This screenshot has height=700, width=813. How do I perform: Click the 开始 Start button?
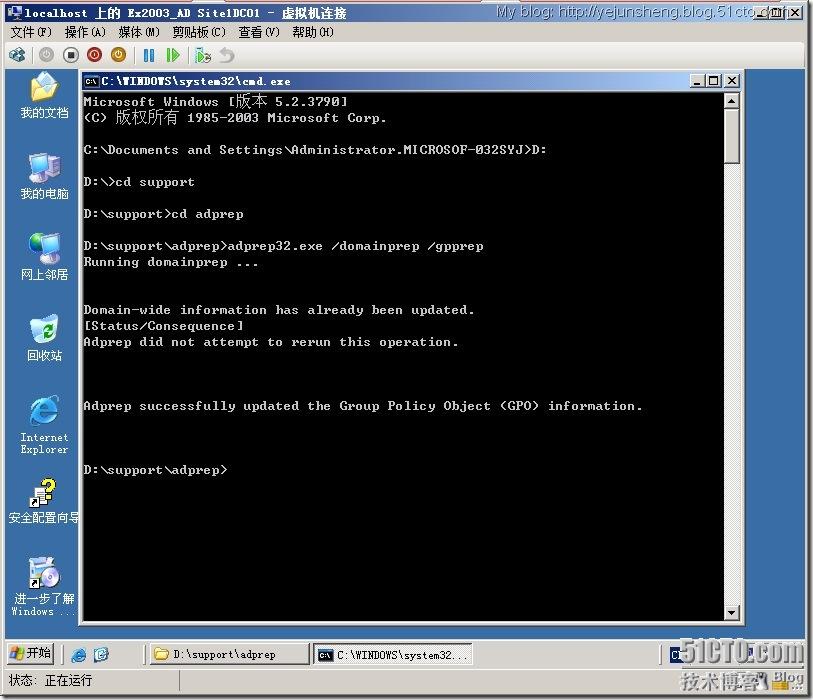tap(31, 653)
